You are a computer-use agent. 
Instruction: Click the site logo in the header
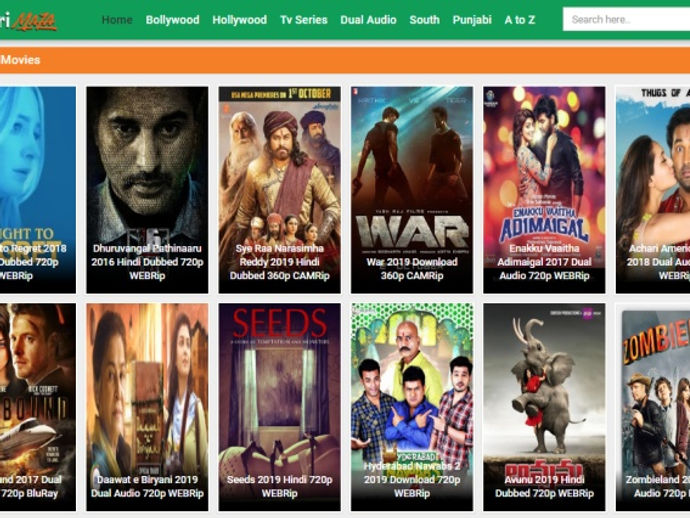[28, 21]
